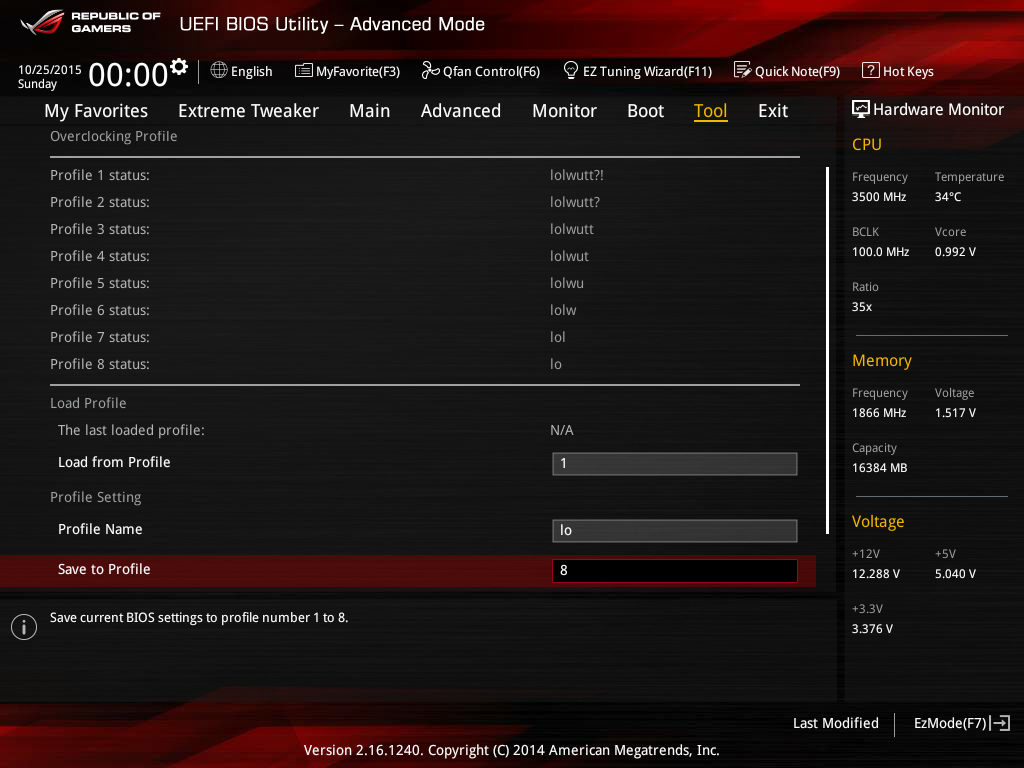1024x768 pixels.
Task: Click the EZ Tuning Wizard bulb icon
Action: (x=570, y=71)
